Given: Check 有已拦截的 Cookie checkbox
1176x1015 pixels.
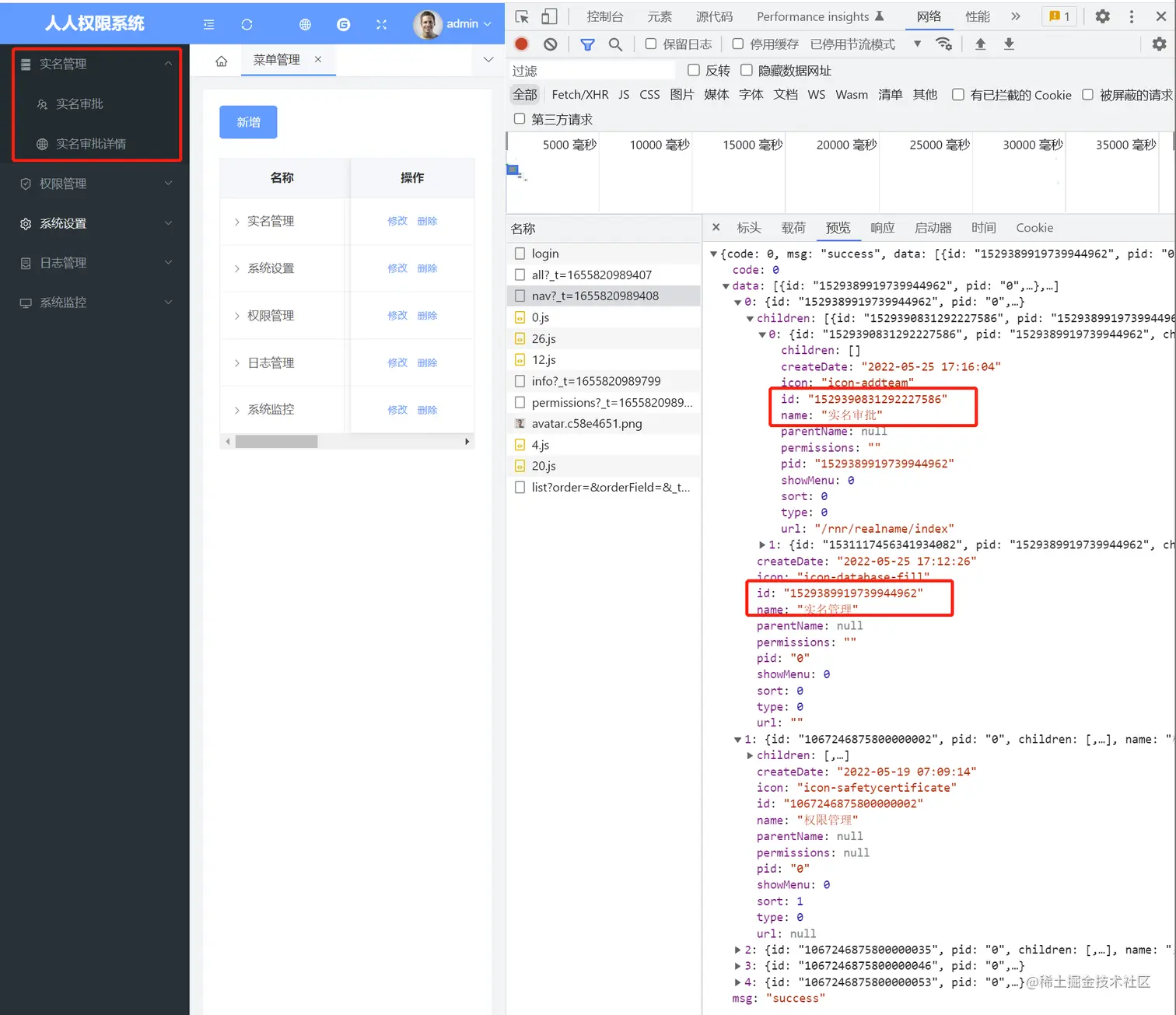Looking at the screenshot, I should 958,94.
